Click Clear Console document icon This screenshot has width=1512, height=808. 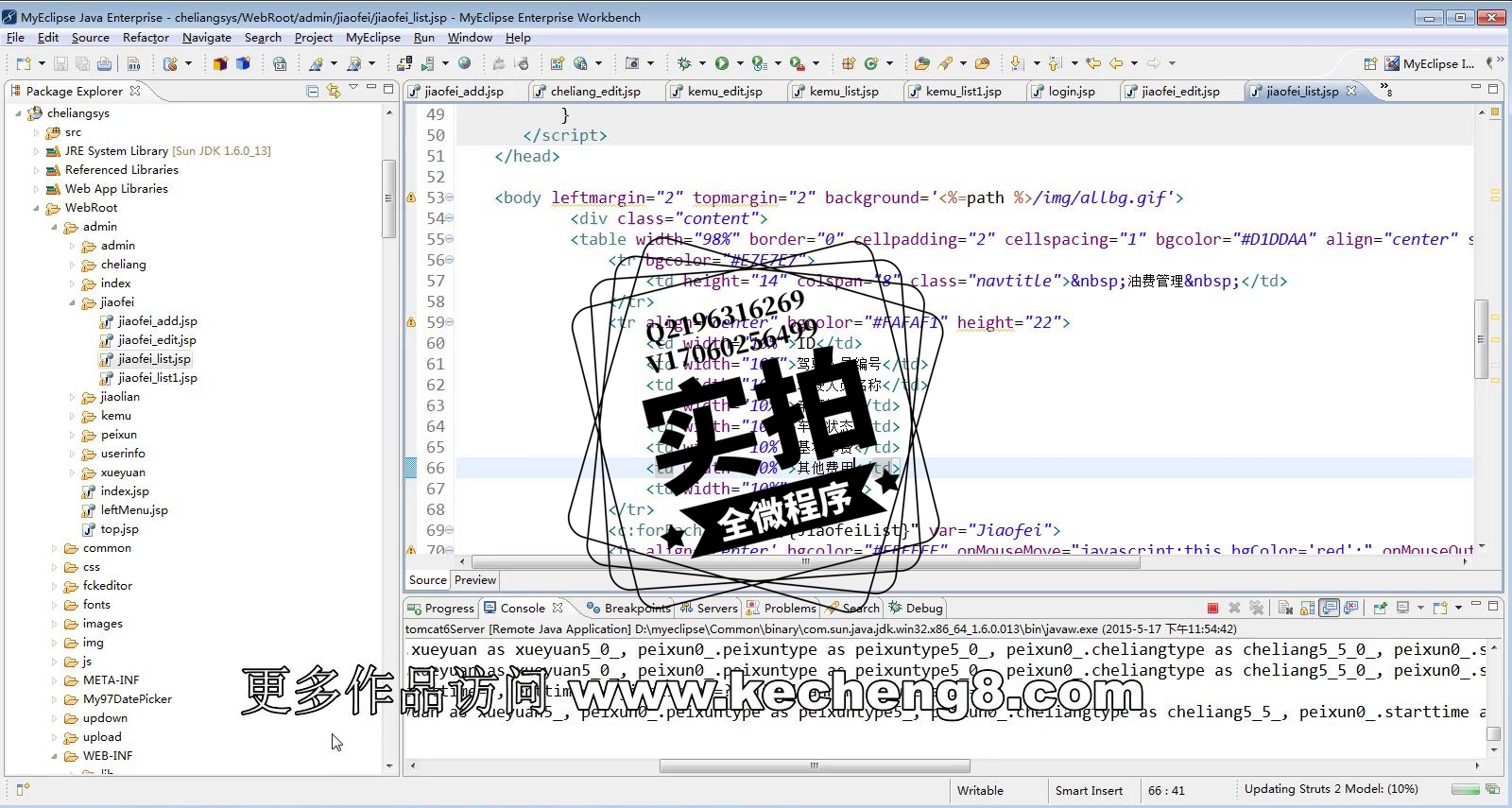(1285, 608)
